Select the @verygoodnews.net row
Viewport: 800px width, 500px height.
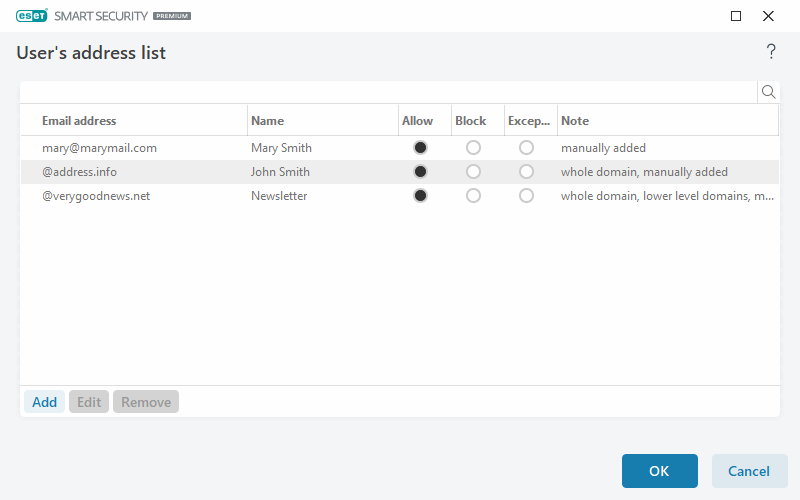pyautogui.click(x=96, y=196)
